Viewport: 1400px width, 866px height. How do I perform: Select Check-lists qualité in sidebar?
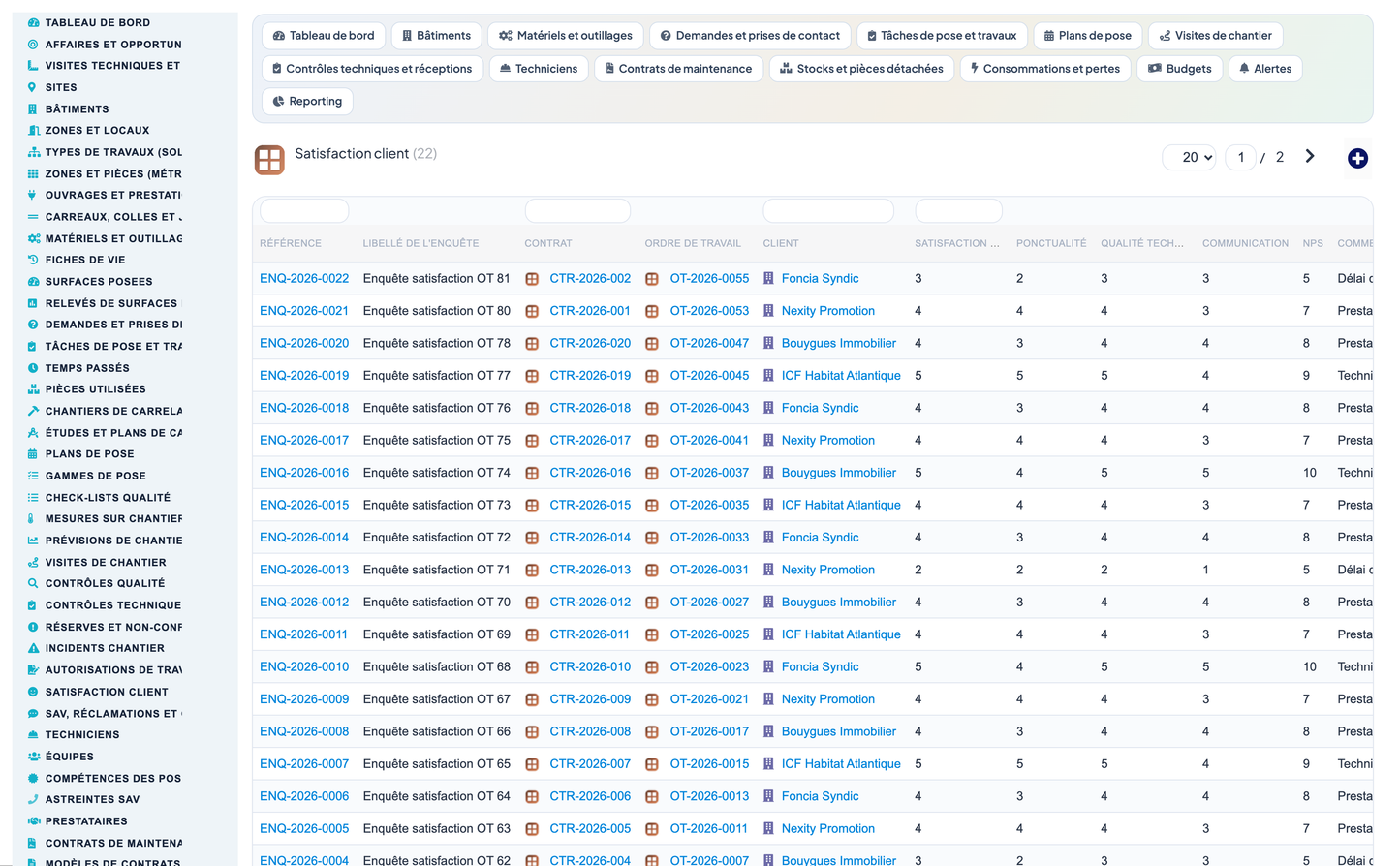click(108, 497)
